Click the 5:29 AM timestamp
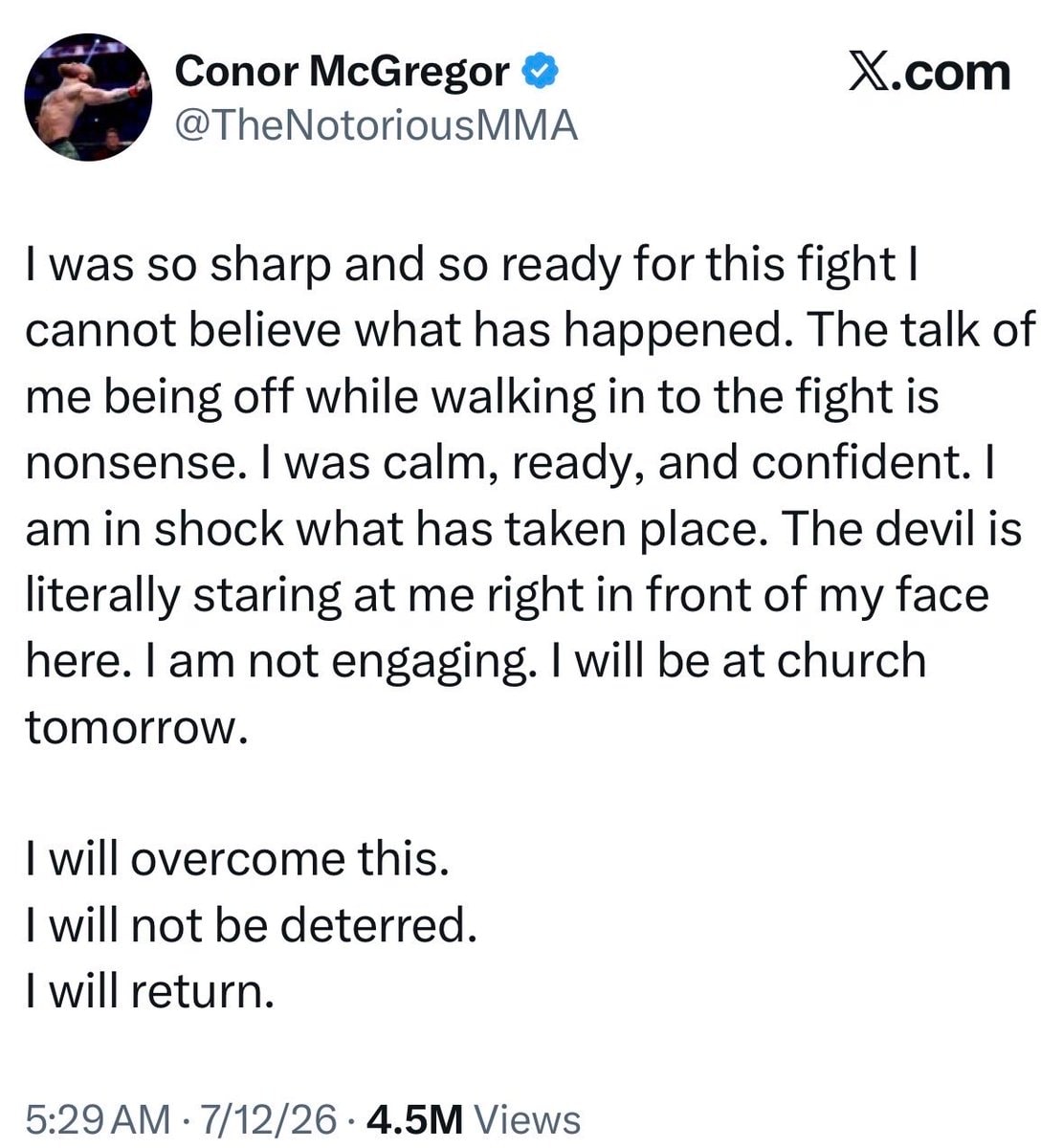Viewport: 1063px width, 1148px height. click(x=99, y=1119)
